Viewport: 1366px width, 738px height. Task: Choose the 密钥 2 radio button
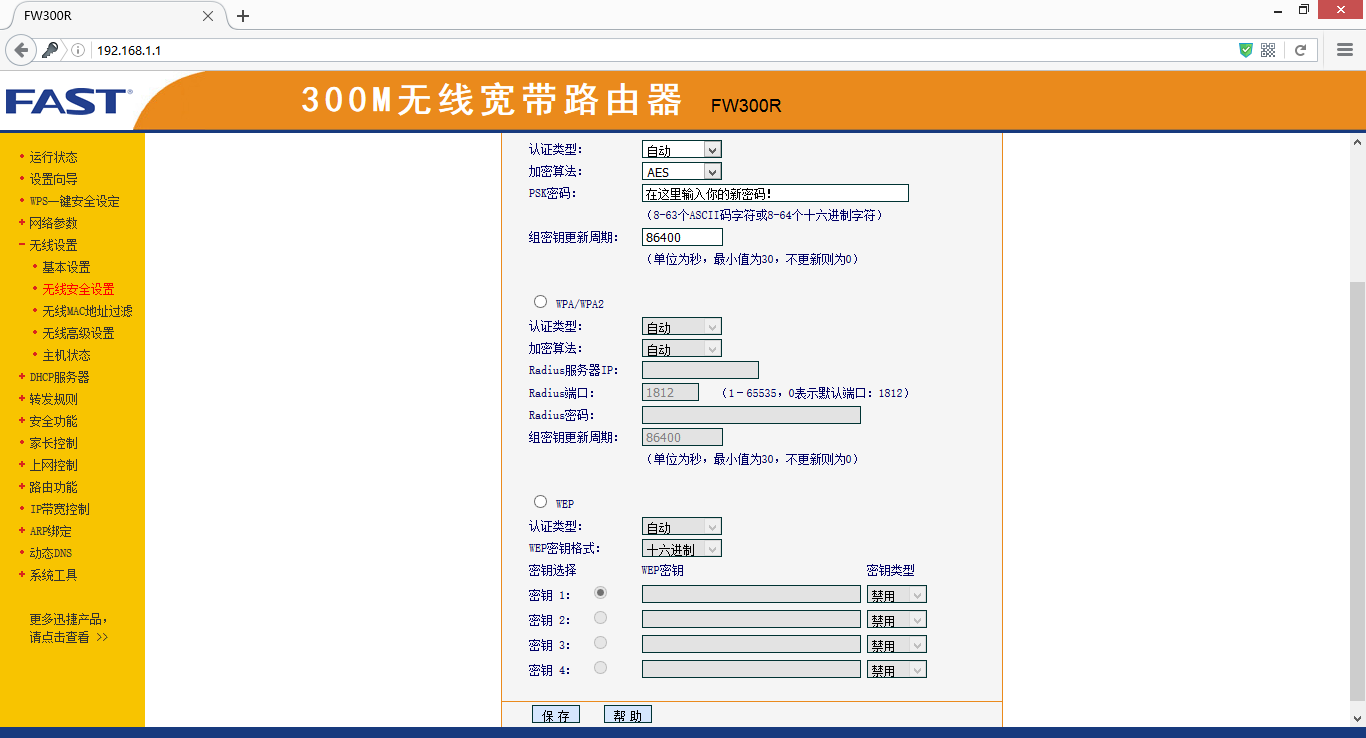[600, 618]
